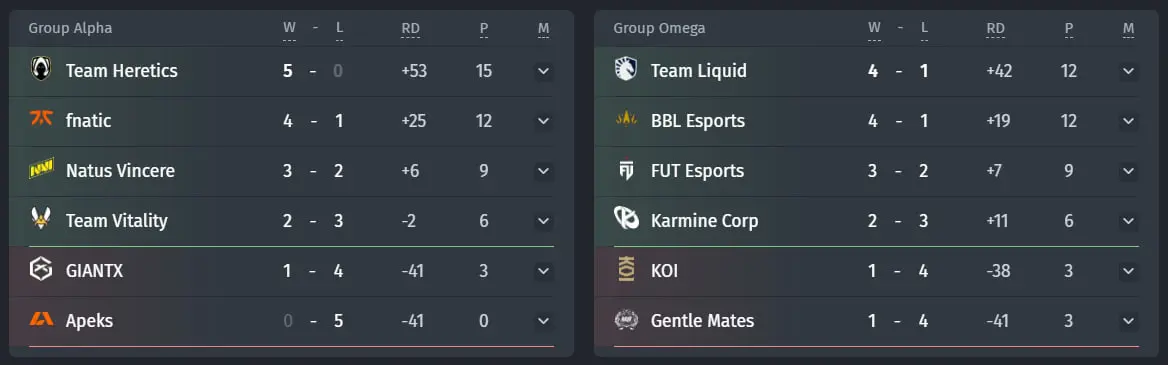Open the FUT Esports team link
Image resolution: width=1168 pixels, height=365 pixels.
point(697,171)
